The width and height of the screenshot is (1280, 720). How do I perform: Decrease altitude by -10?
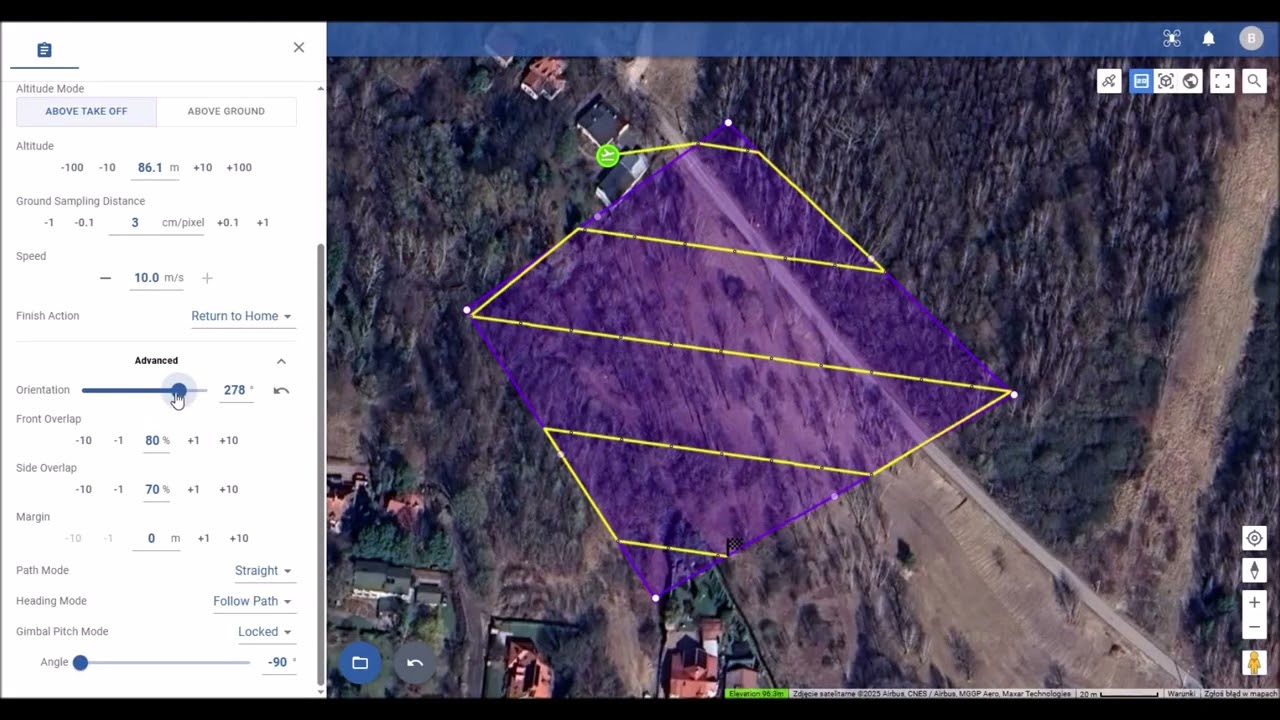coord(107,167)
